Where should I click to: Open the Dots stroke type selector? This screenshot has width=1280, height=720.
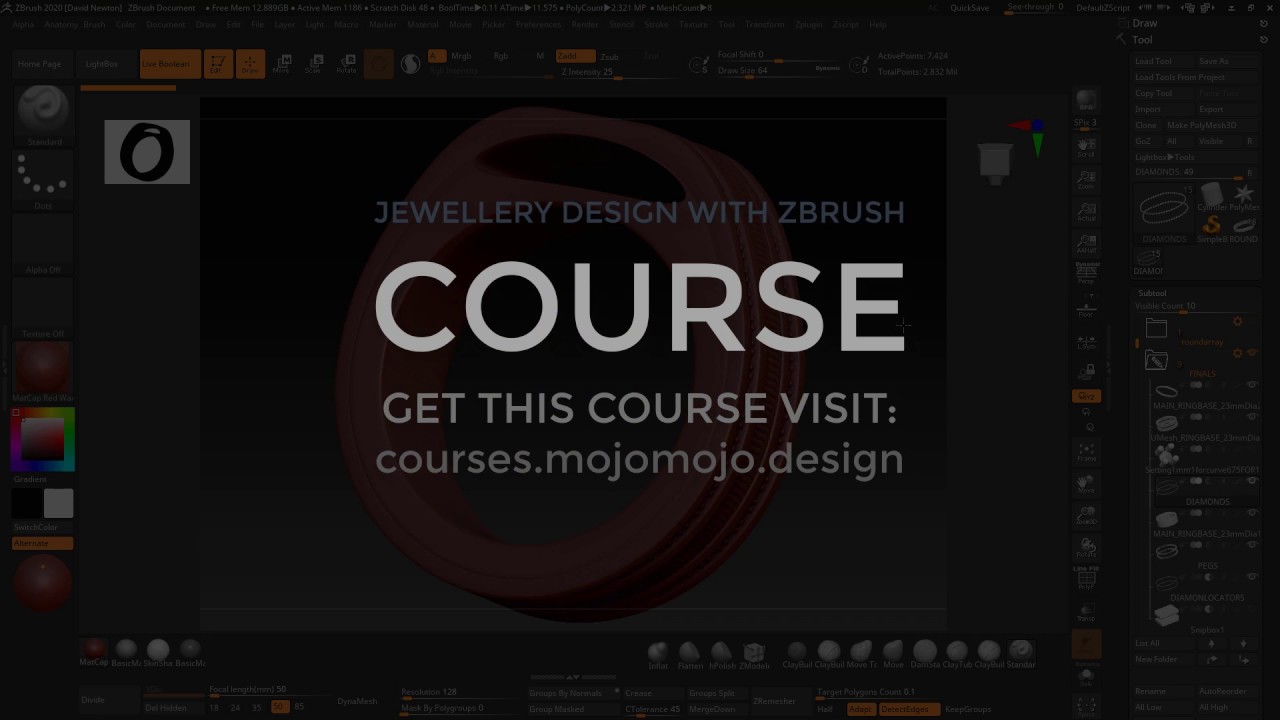coord(43,180)
